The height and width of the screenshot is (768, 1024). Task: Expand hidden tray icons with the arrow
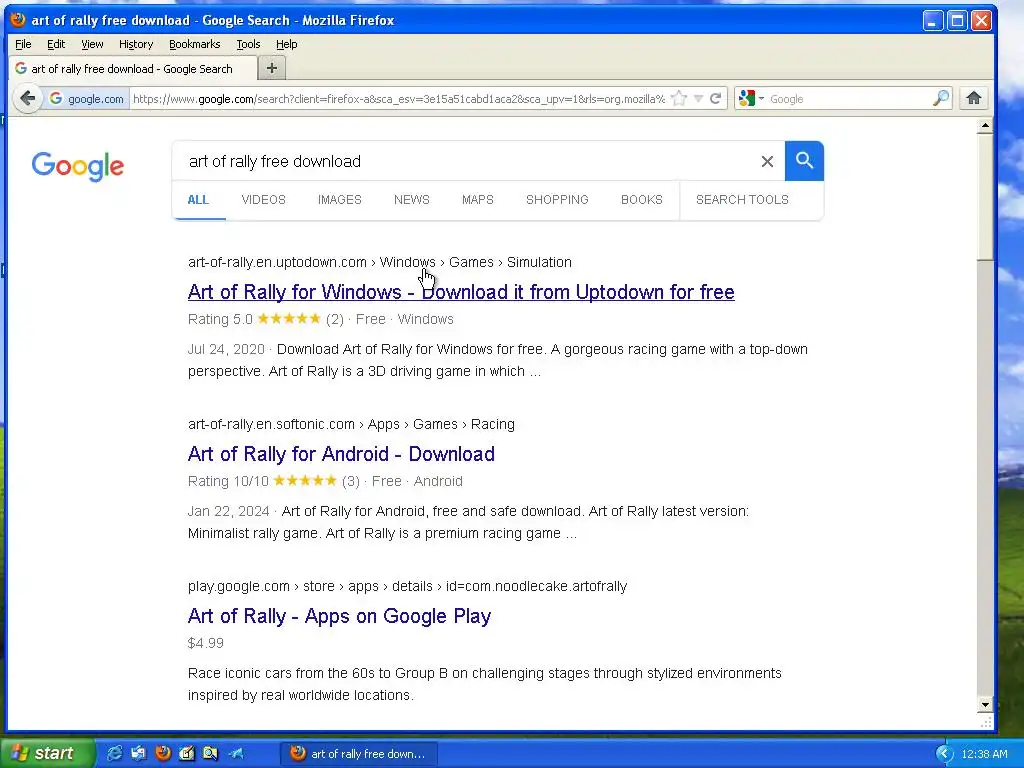click(x=944, y=754)
